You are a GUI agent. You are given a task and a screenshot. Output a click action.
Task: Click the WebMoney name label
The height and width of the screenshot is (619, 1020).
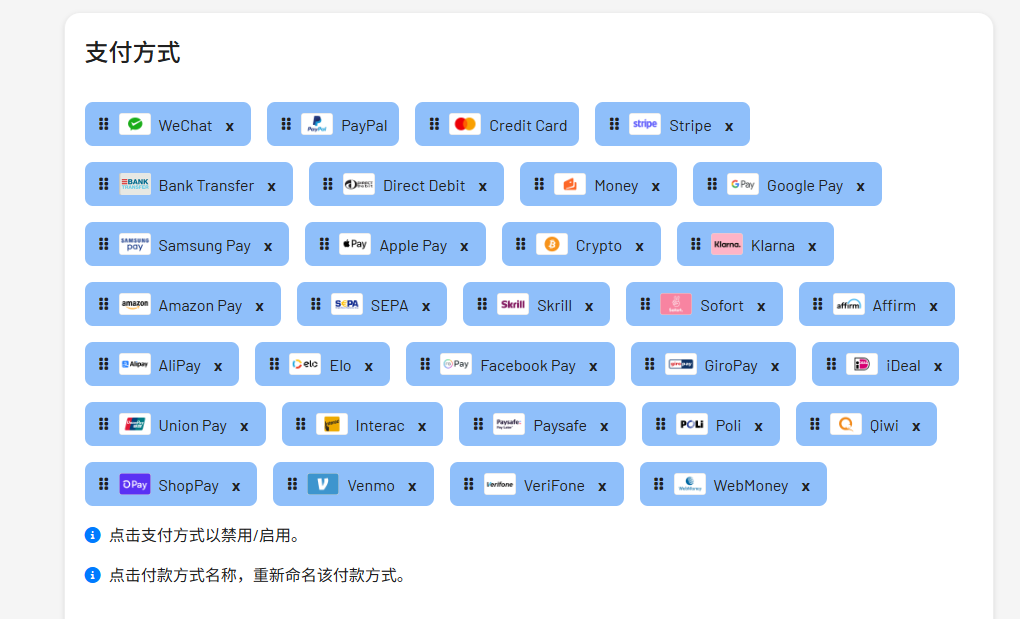click(751, 486)
